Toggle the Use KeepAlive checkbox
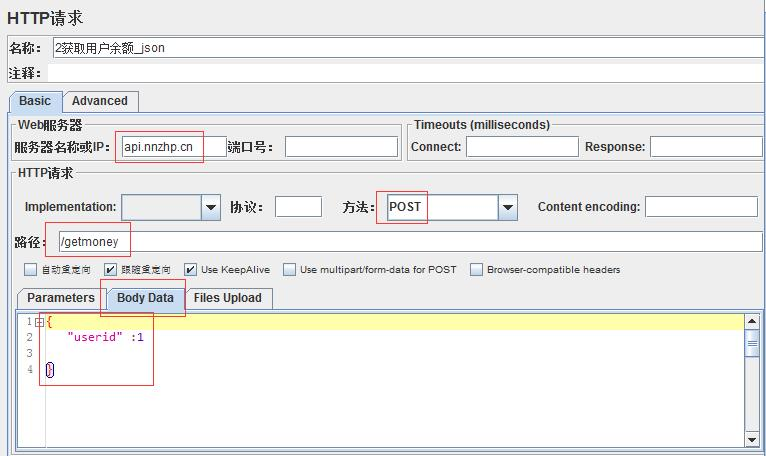Screen dimensions: 766x456 191,270
